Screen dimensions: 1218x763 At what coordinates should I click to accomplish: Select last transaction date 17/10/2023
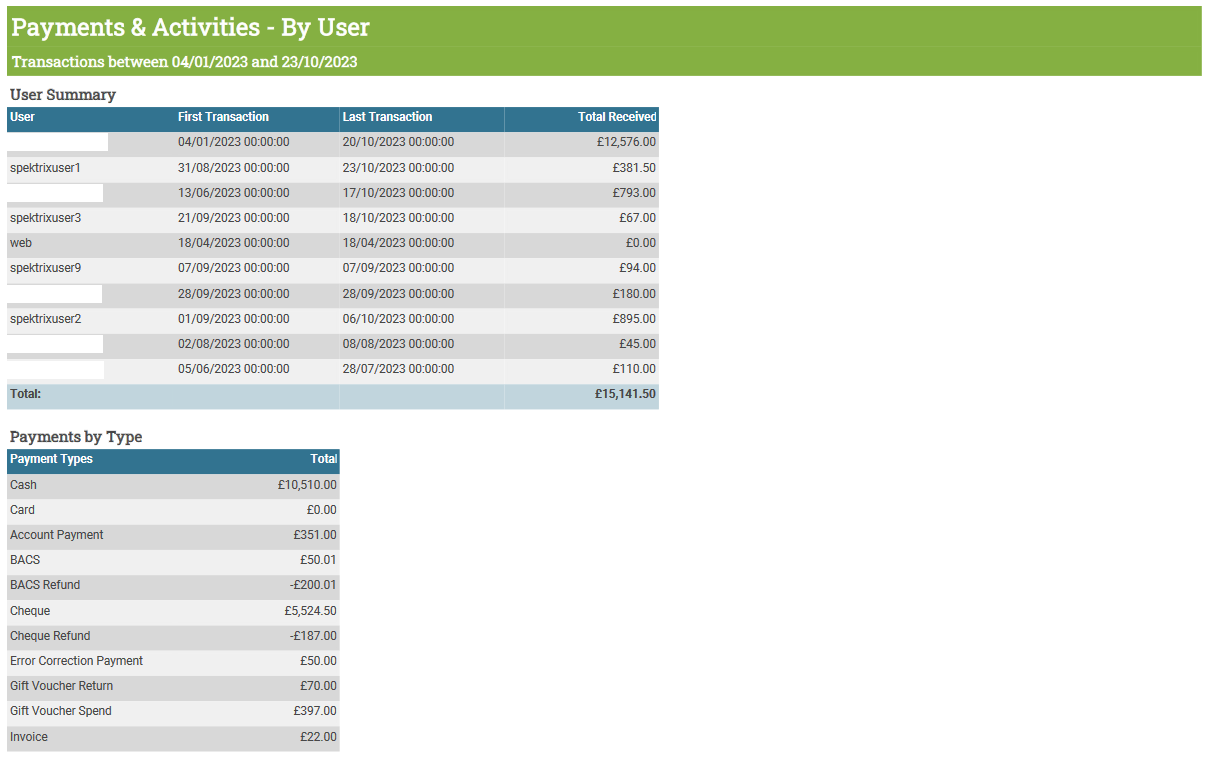[398, 193]
